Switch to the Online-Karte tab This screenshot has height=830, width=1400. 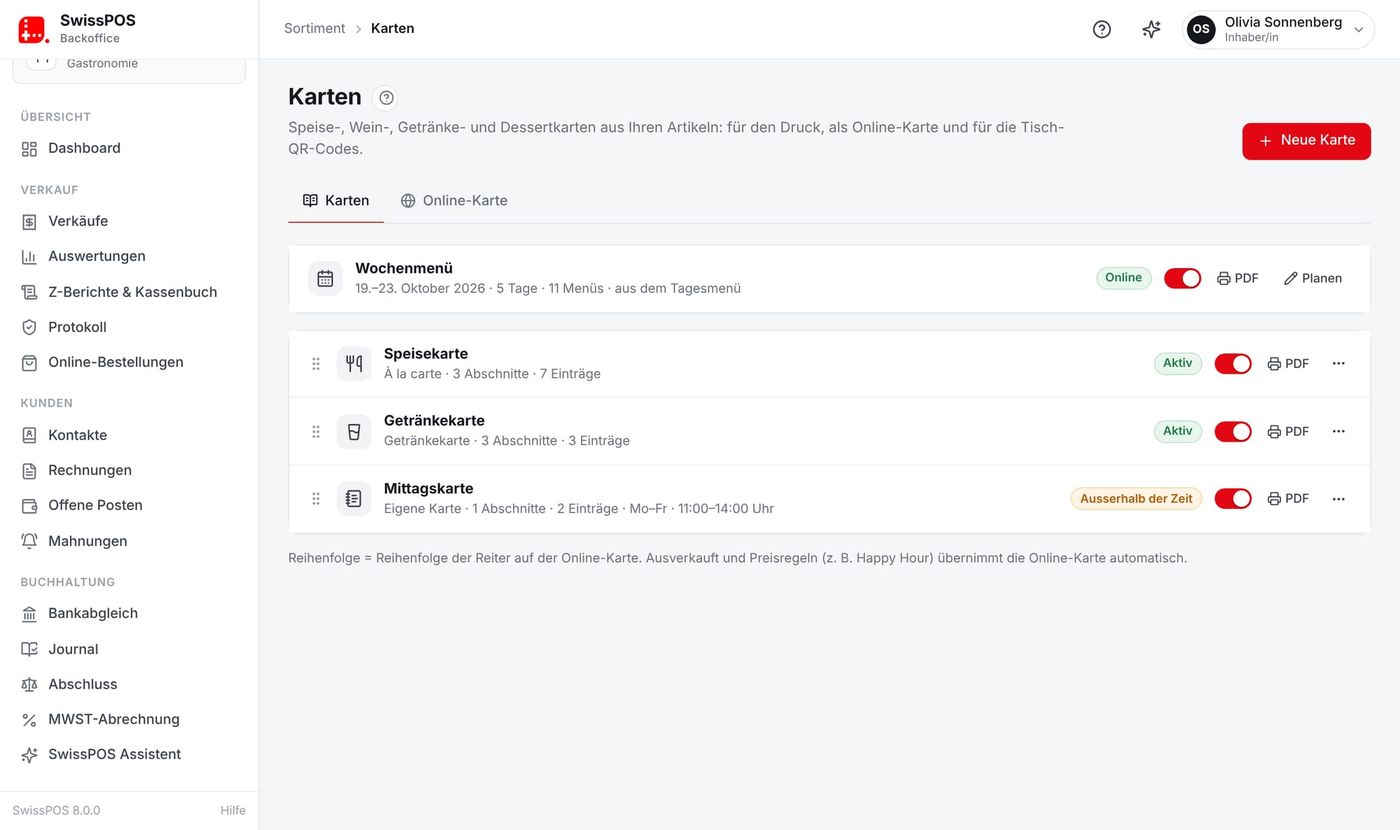click(454, 200)
